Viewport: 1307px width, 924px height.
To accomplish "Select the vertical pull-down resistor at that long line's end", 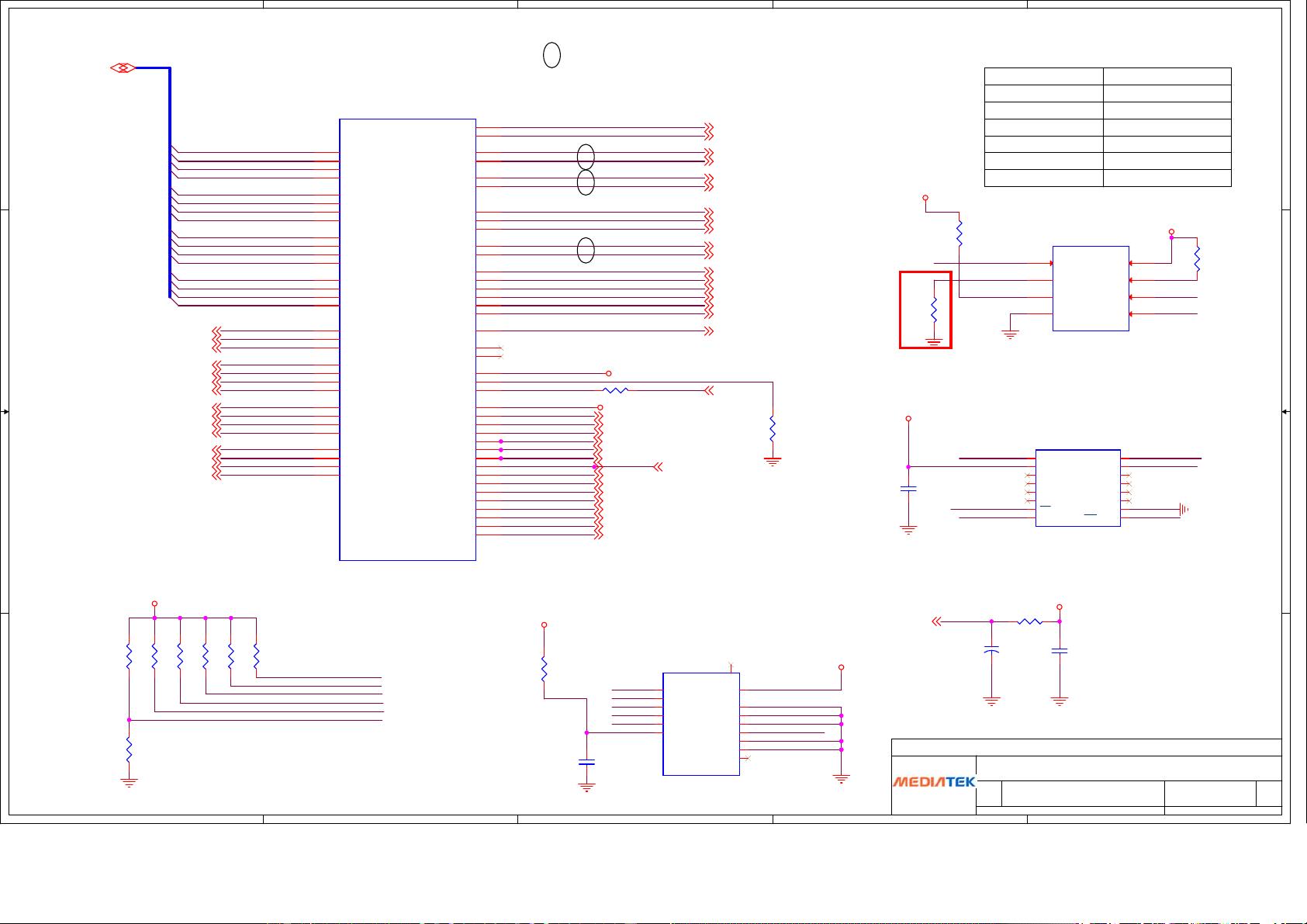I will coord(772,429).
